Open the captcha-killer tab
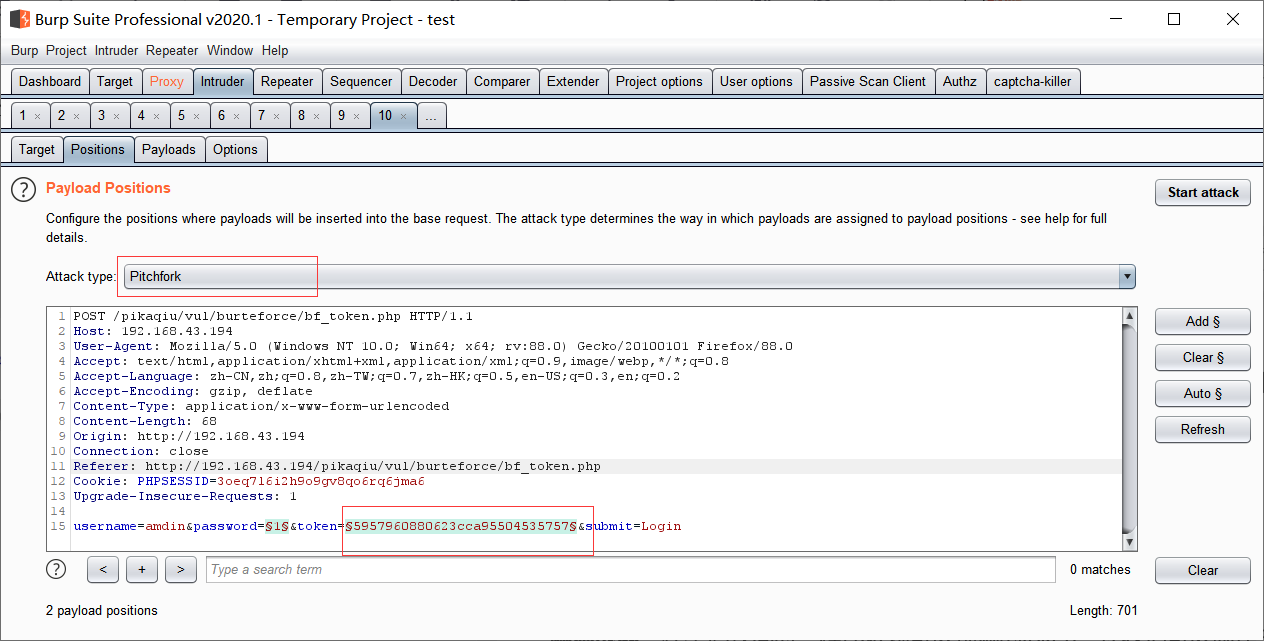Viewport: 1264px width, 641px height. [1033, 82]
